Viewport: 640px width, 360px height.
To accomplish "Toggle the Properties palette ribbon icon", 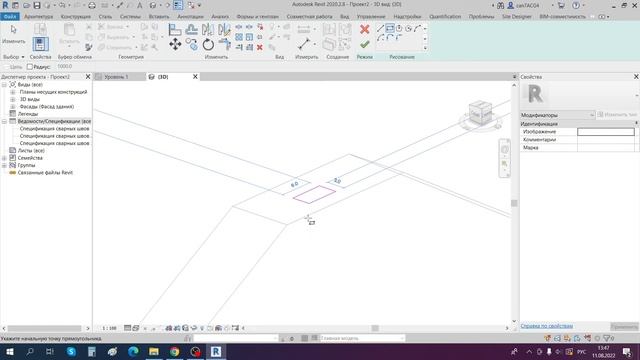I will (x=40, y=44).
